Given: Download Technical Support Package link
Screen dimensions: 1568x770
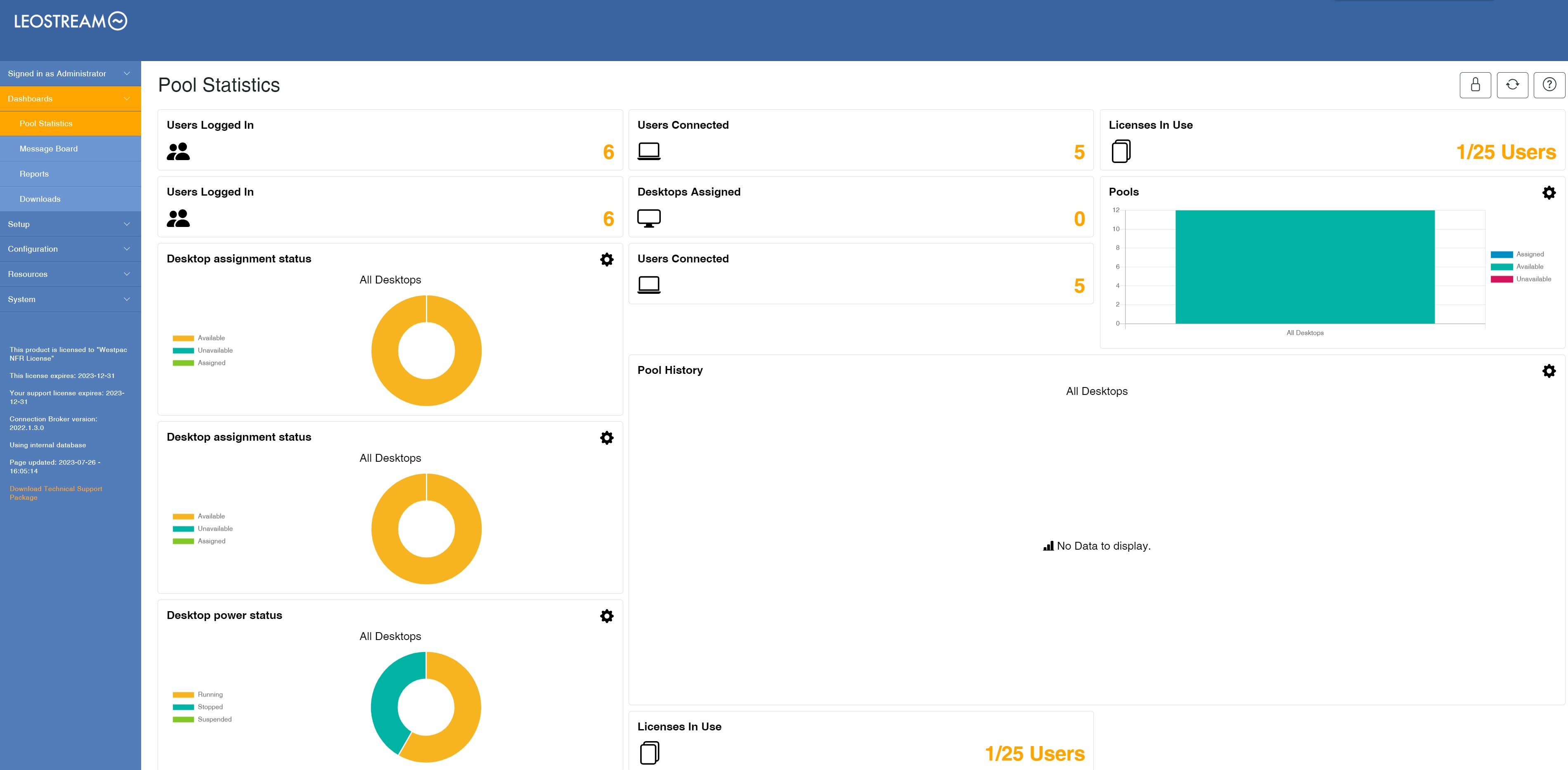Looking at the screenshot, I should point(55,493).
